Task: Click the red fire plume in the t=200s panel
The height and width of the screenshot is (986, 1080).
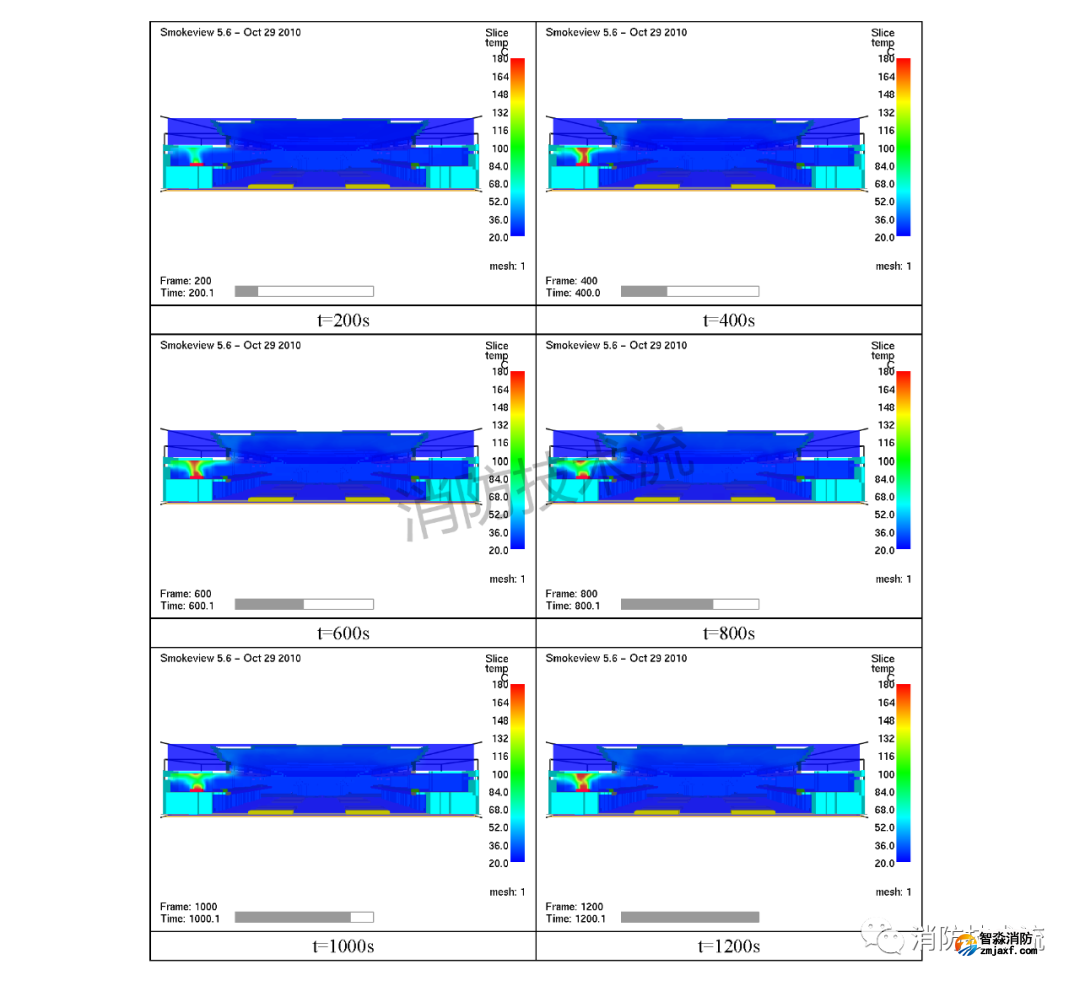Action: point(195,159)
